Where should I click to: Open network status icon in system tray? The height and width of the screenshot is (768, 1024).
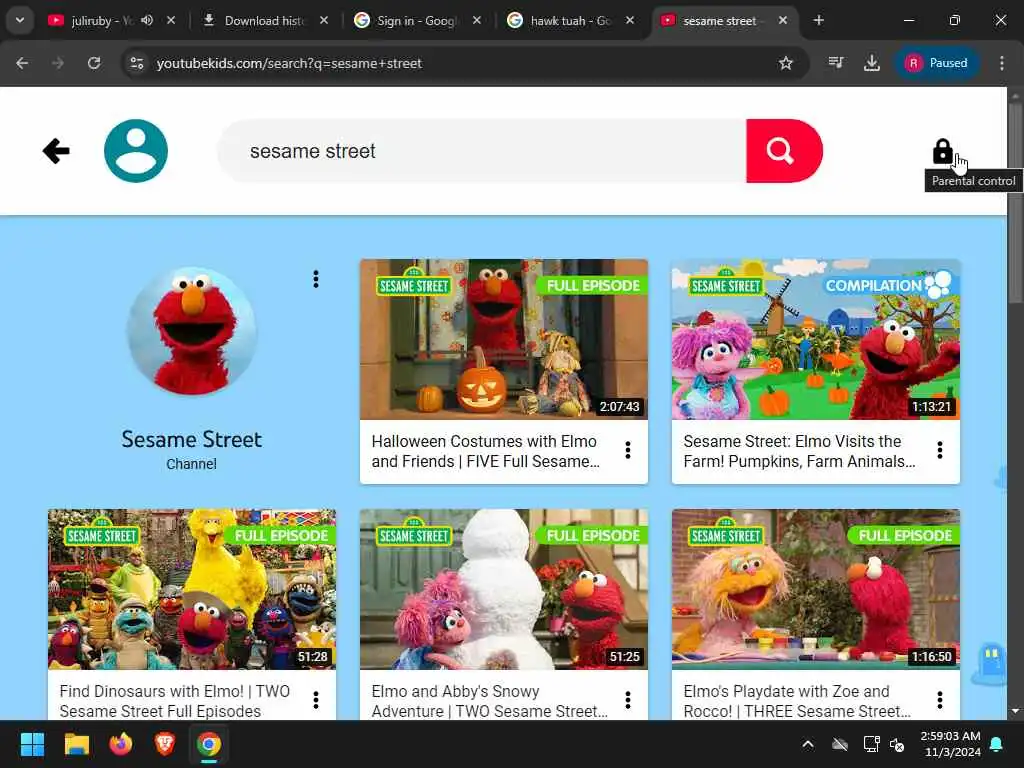coord(871,744)
